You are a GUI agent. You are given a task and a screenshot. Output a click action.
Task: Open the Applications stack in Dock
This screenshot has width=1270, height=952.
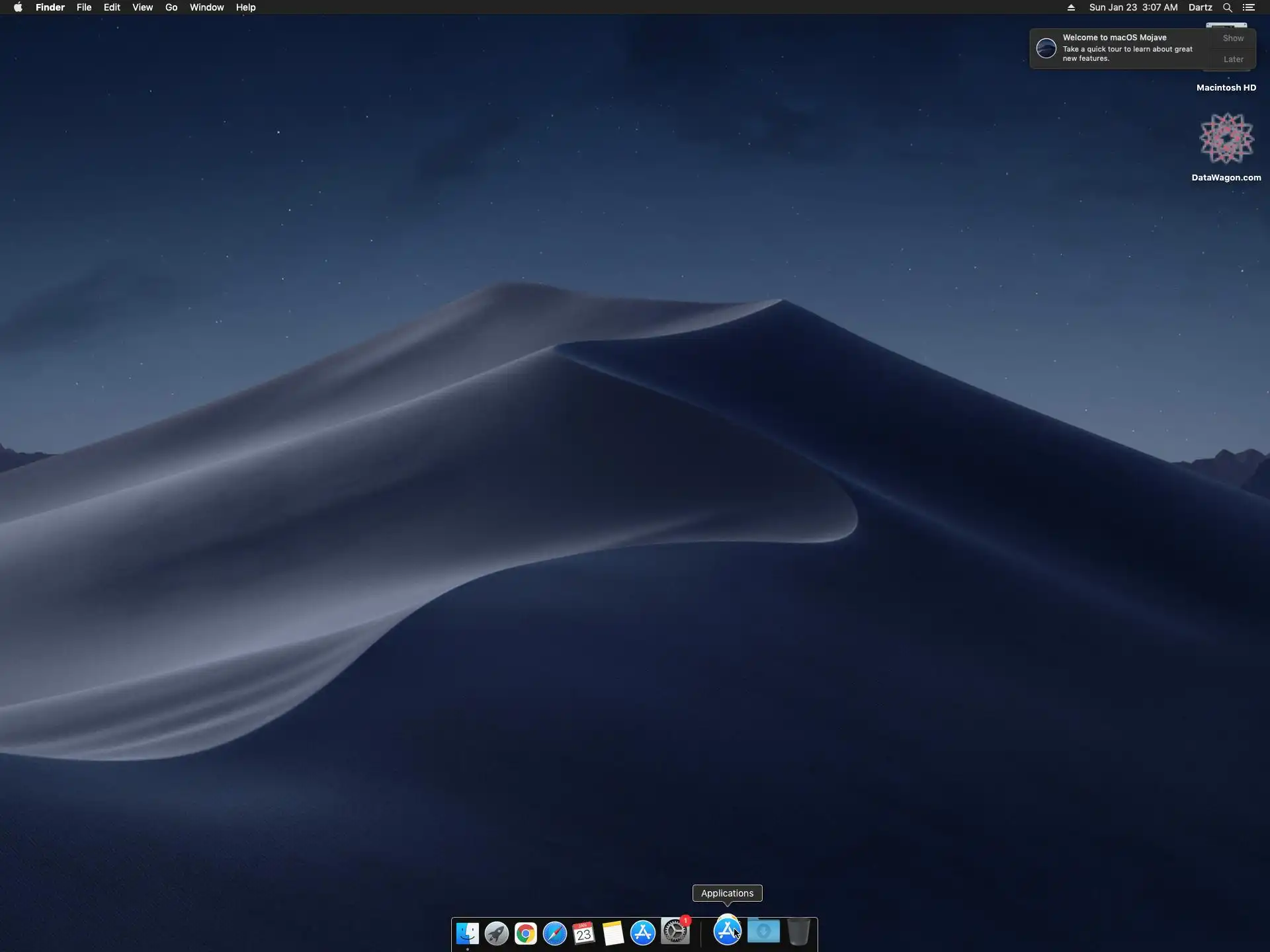[727, 931]
